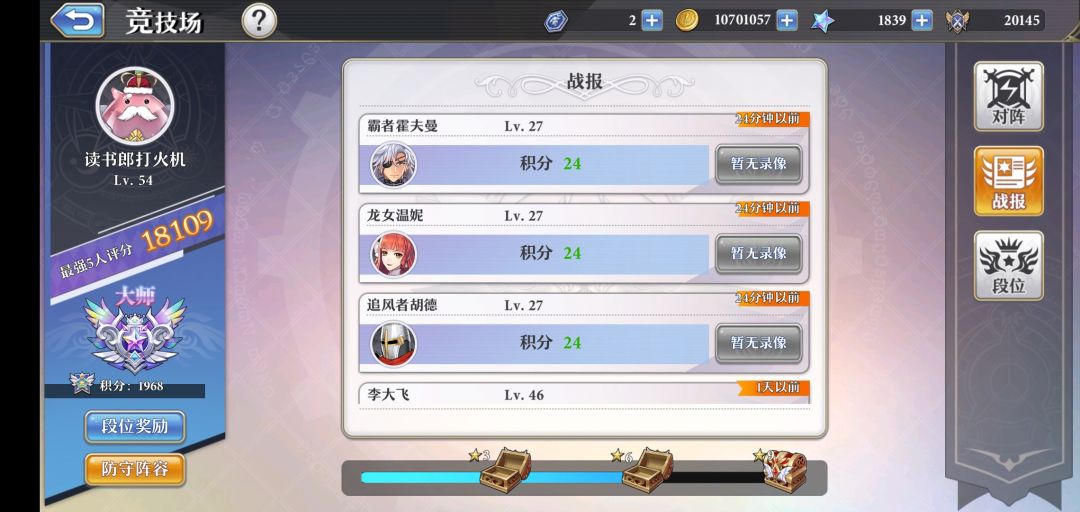Select the 战报 battle report tab

(1008, 181)
